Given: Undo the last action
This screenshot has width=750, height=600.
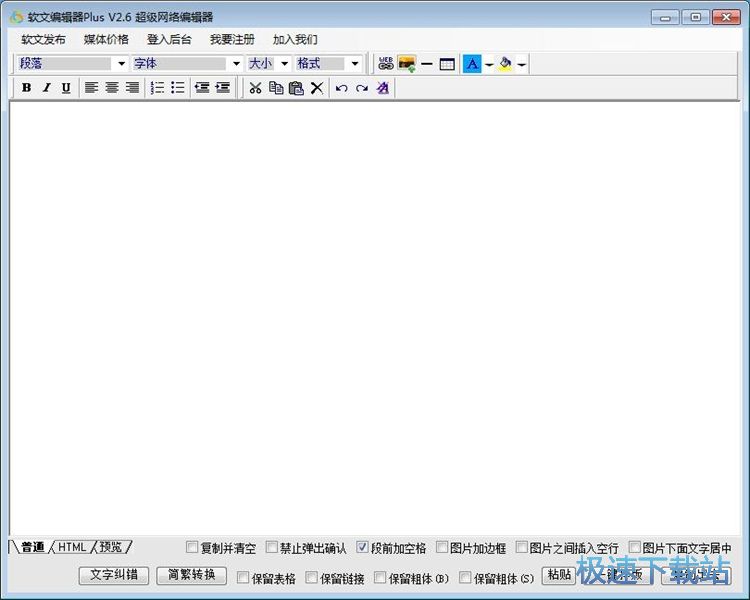Looking at the screenshot, I should [x=341, y=88].
